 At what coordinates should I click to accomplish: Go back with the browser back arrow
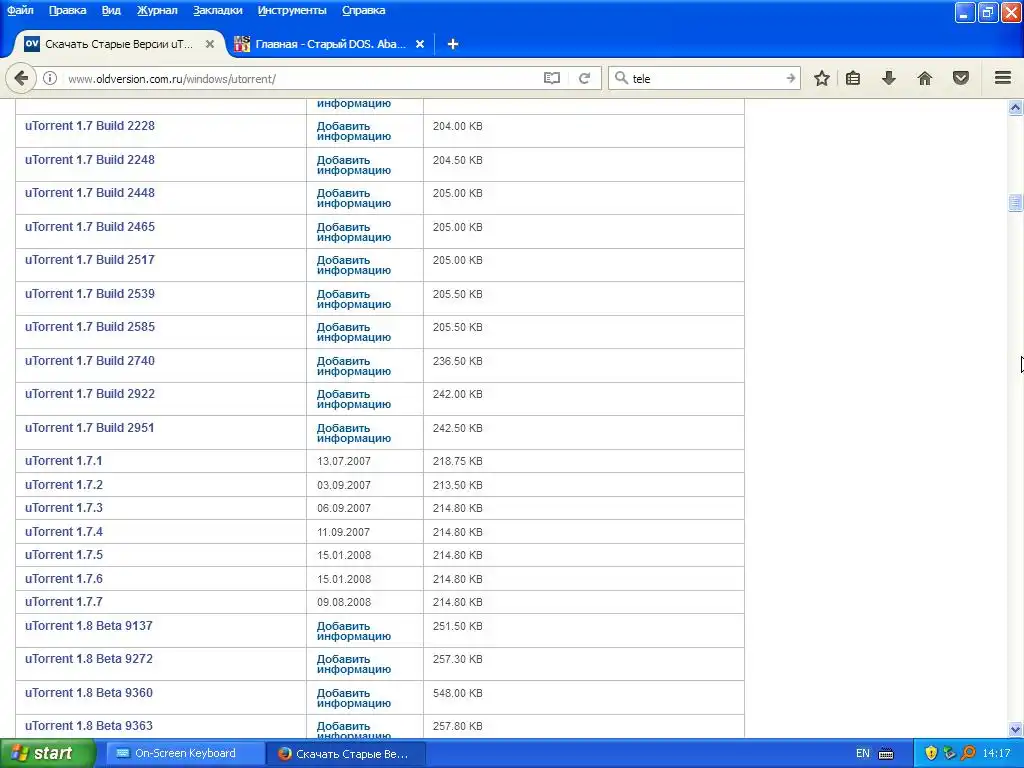click(21, 78)
